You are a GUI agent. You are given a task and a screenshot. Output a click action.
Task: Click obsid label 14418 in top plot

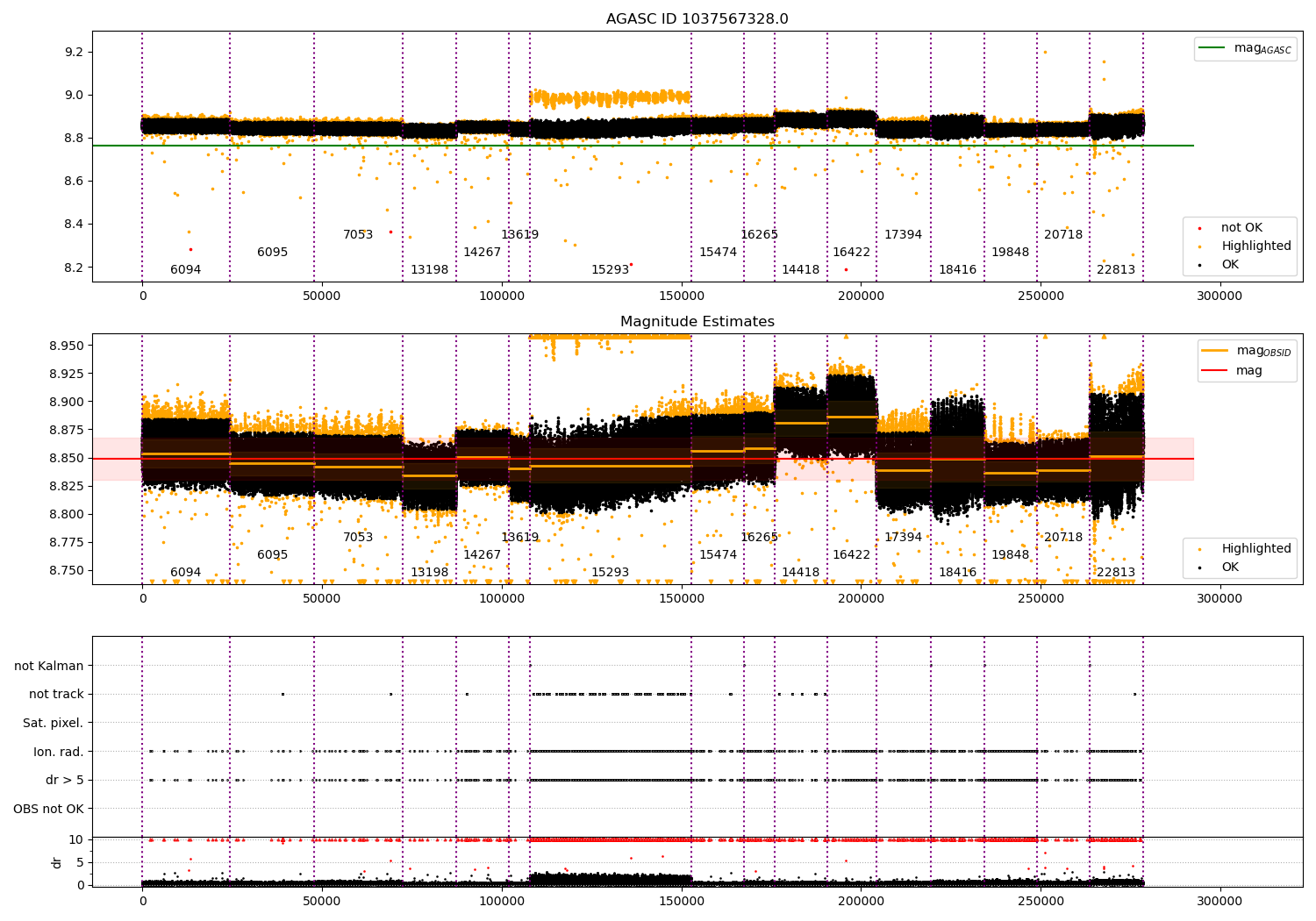pos(800,270)
